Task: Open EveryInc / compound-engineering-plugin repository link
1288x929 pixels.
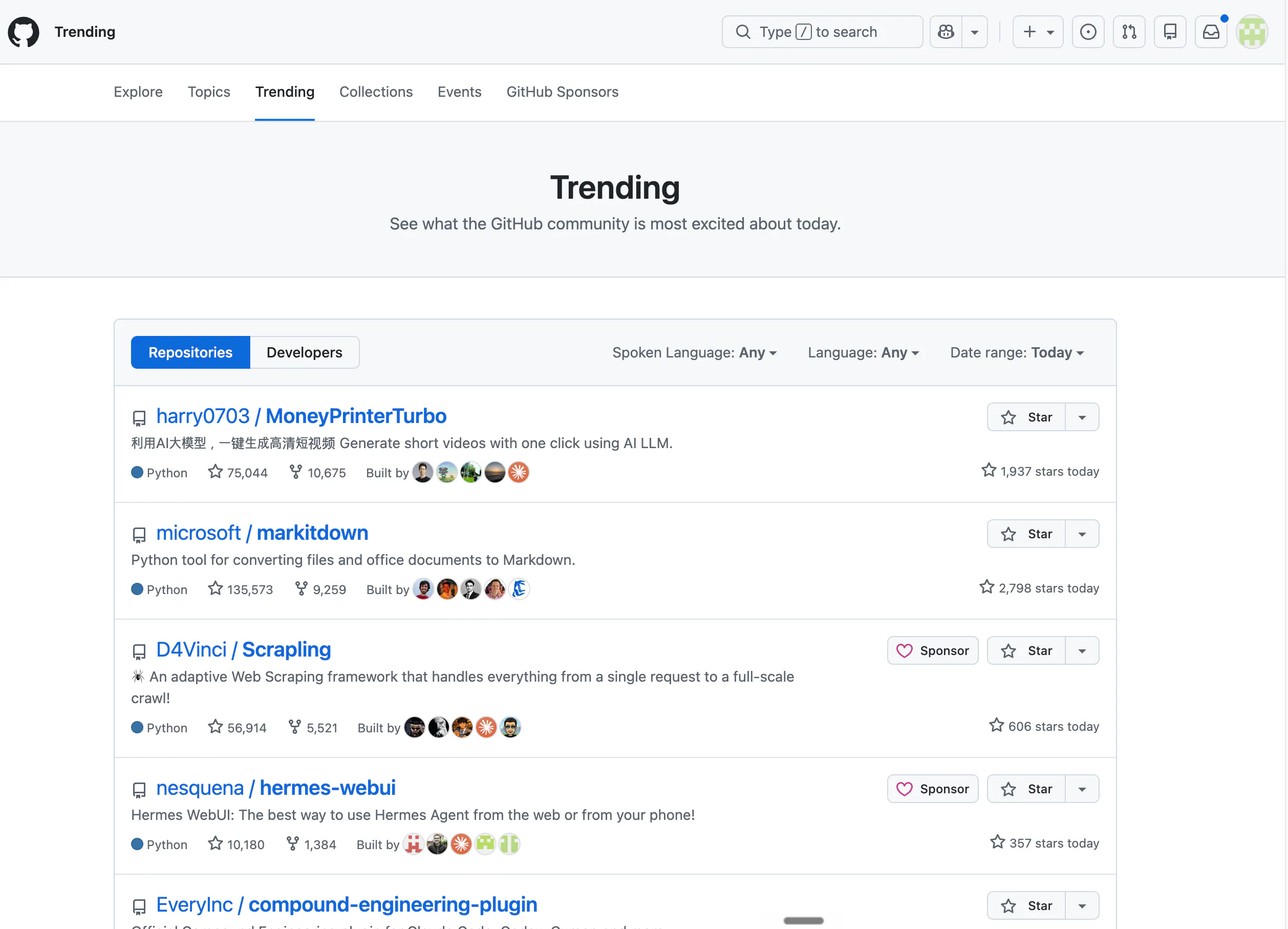Action: pos(347,904)
